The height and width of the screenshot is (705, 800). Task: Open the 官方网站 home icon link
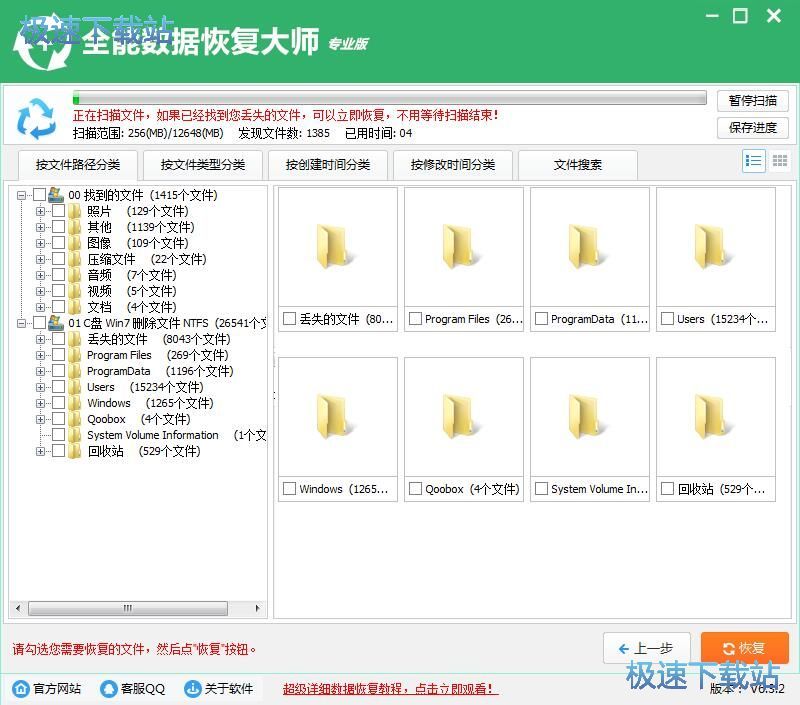tap(21, 689)
